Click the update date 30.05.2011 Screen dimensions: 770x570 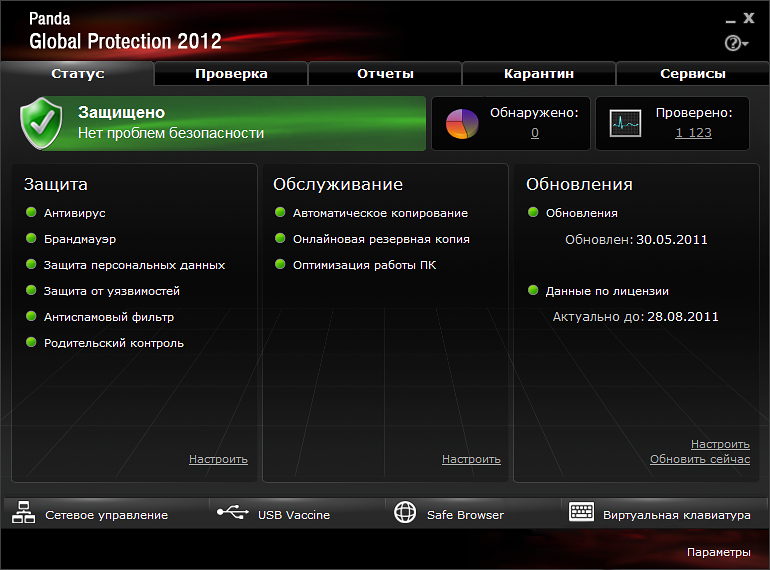(672, 240)
